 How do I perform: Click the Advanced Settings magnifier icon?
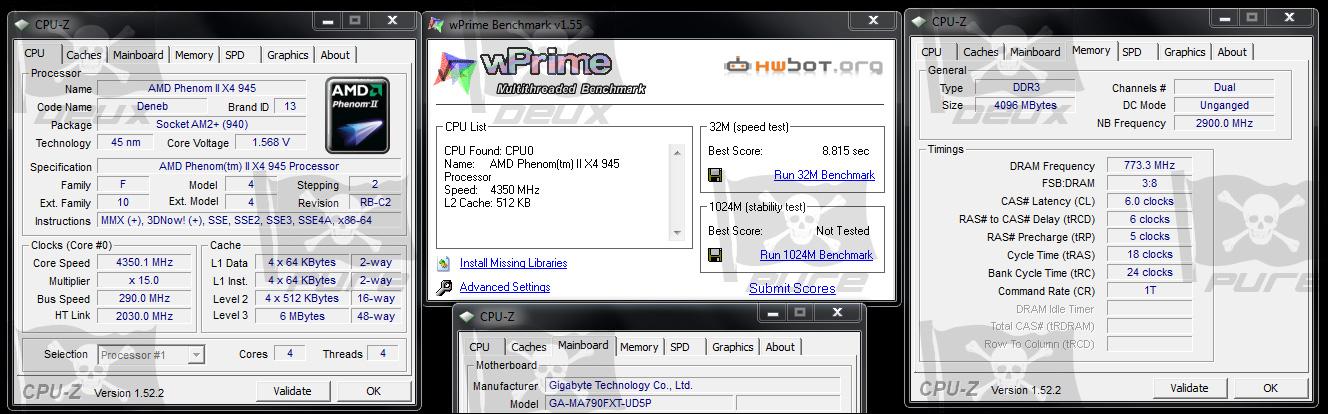(444, 288)
